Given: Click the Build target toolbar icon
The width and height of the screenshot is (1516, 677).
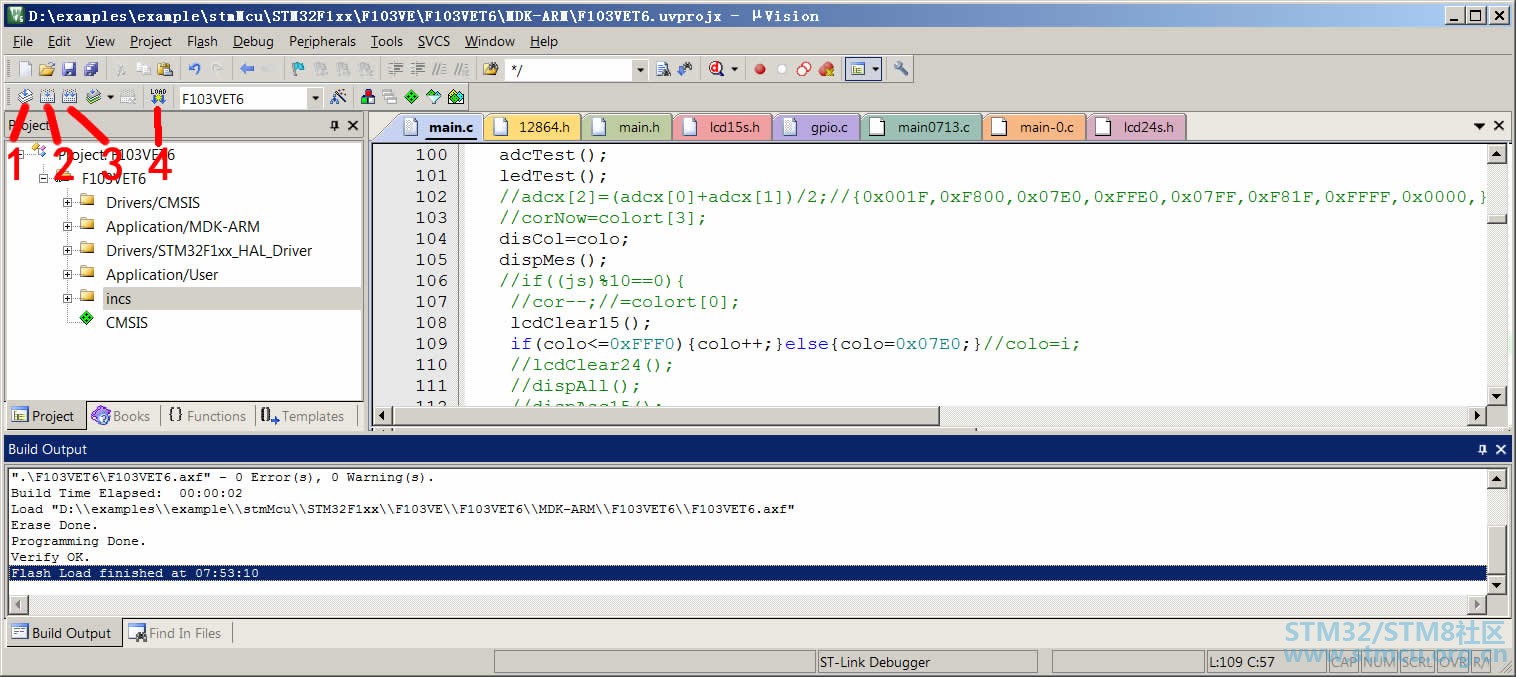Looking at the screenshot, I should (x=47, y=97).
